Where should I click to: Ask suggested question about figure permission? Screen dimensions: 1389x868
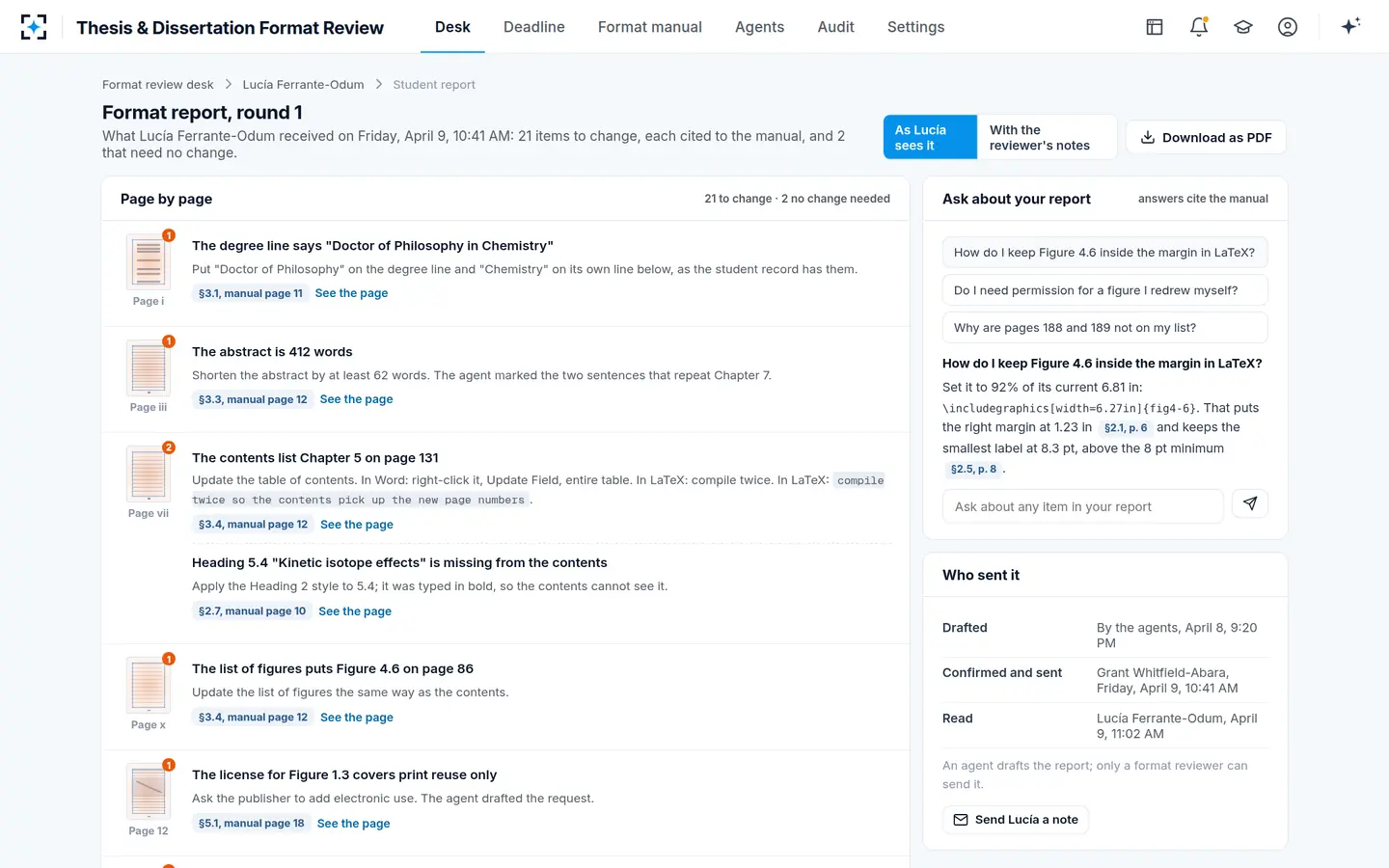click(1104, 290)
